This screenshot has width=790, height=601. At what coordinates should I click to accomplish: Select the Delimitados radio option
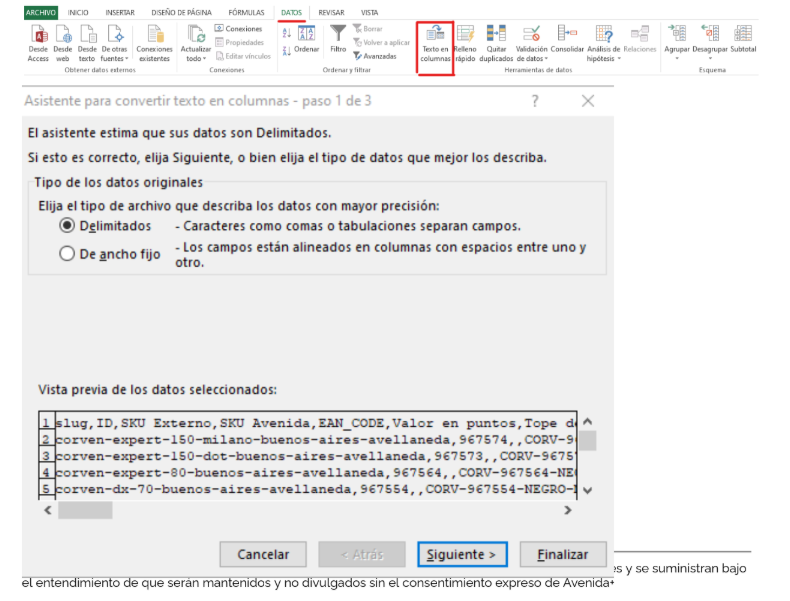pos(68,226)
